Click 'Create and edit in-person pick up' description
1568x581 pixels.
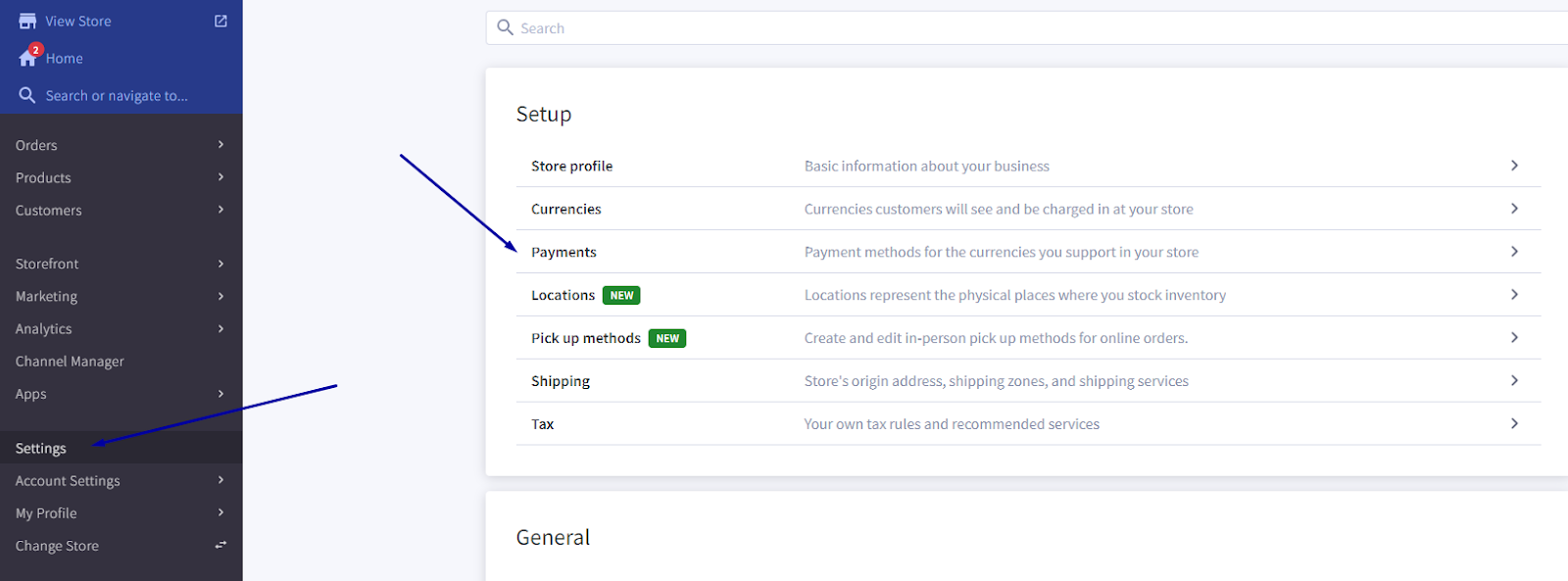pyautogui.click(x=996, y=338)
